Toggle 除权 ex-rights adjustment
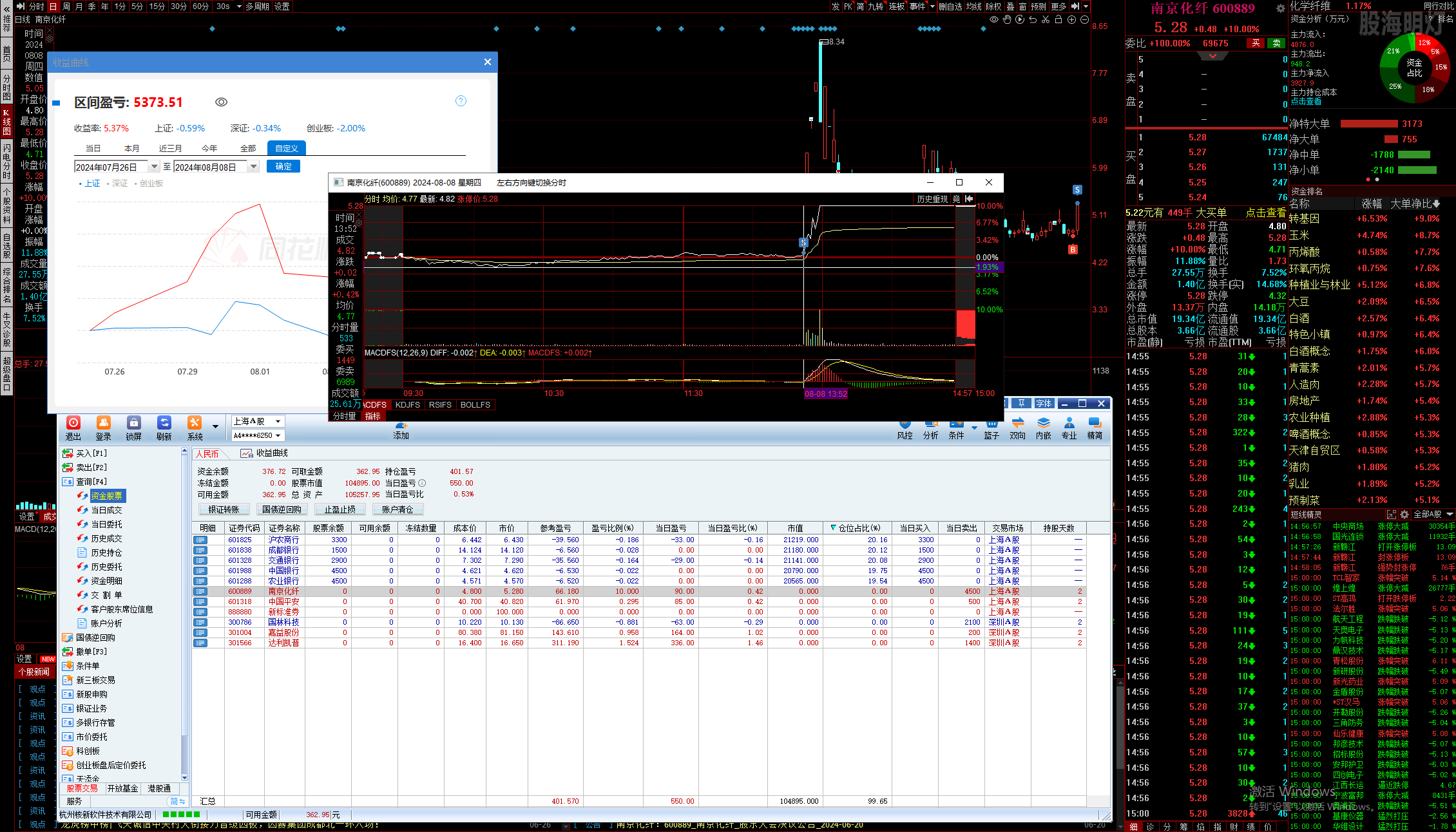1456x832 pixels. (994, 6)
